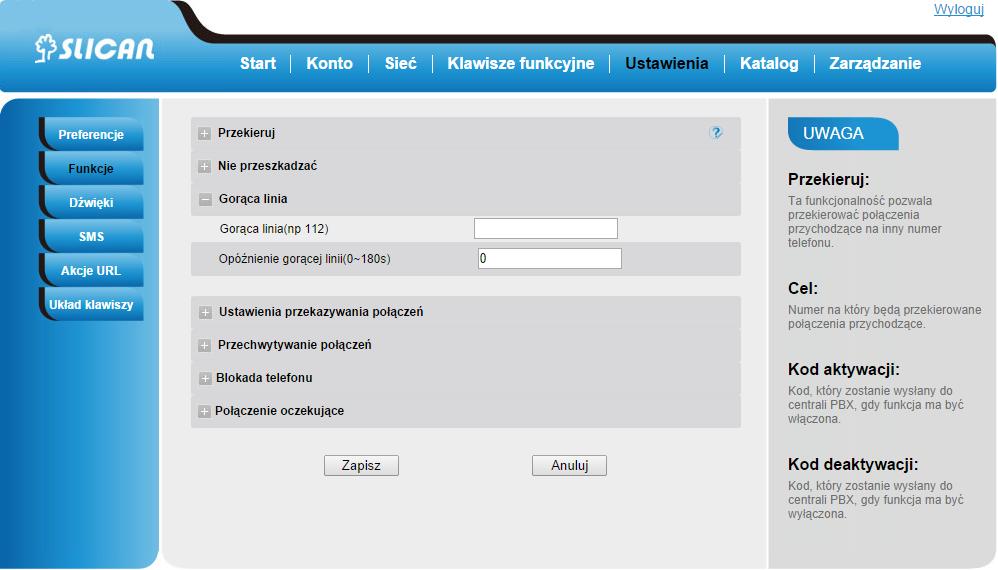
Task: Expand the Połączenie oczekujące section
Action: (204, 412)
